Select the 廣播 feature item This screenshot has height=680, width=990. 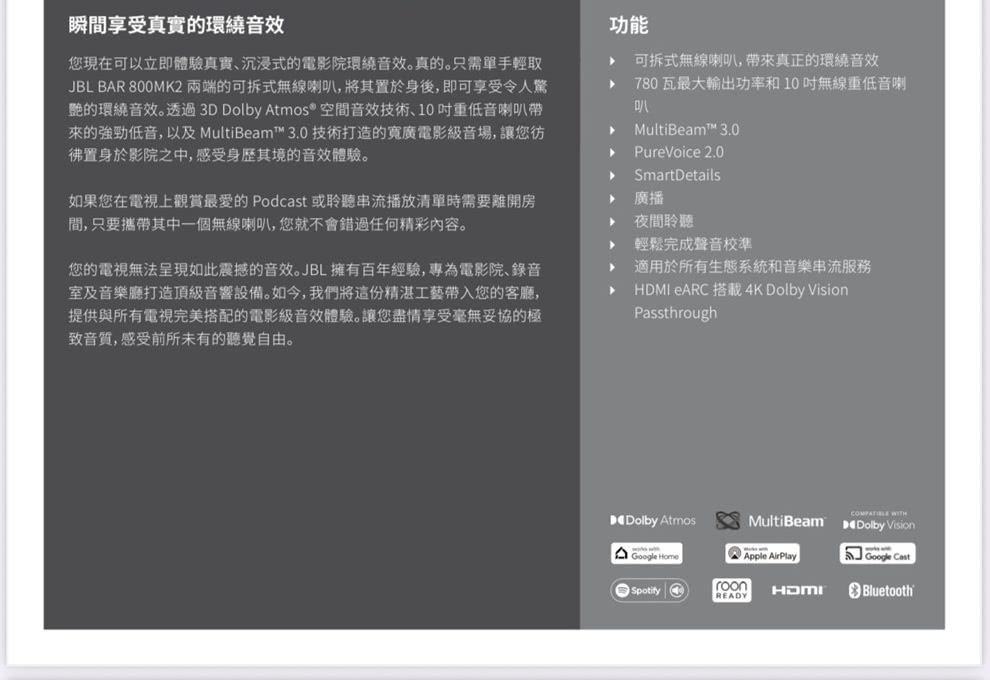[x=649, y=198]
